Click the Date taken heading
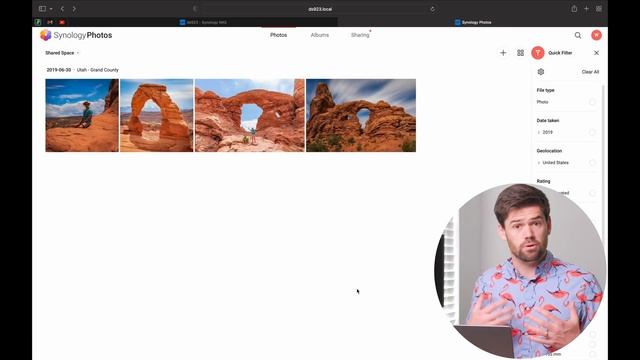The height and width of the screenshot is (360, 640). coord(548,120)
